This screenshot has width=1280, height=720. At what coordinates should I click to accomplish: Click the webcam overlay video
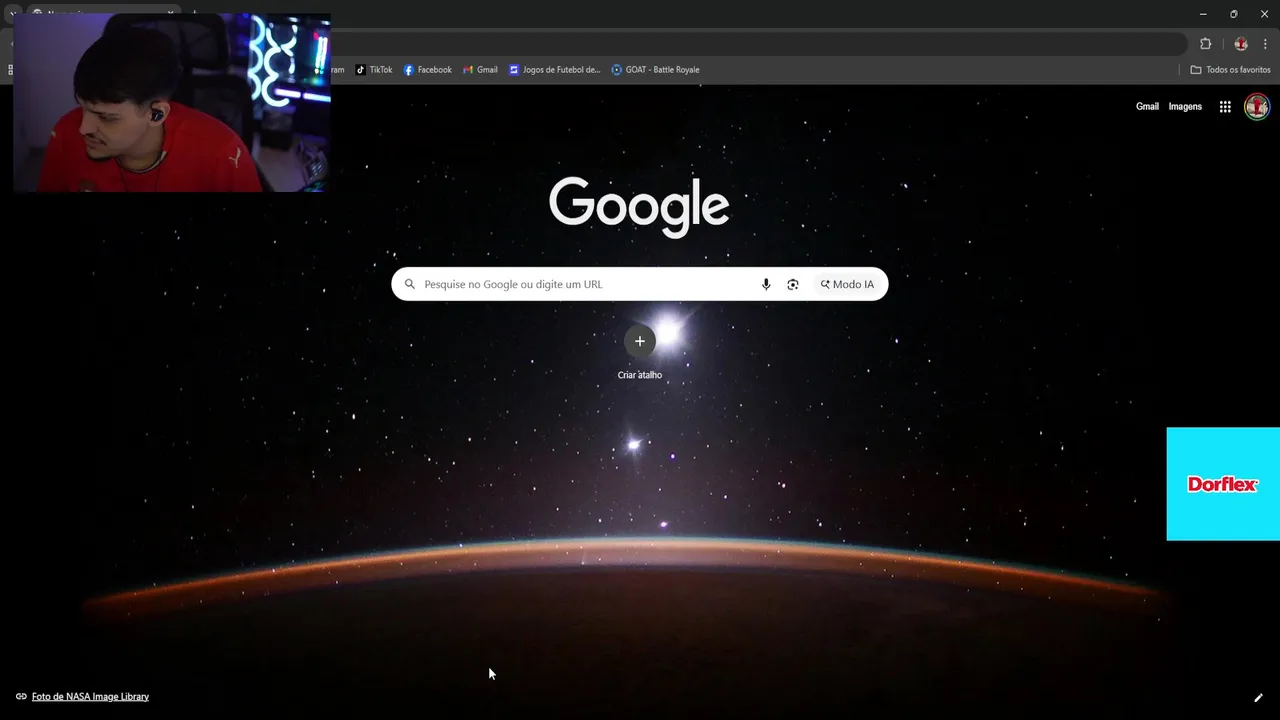tap(171, 102)
